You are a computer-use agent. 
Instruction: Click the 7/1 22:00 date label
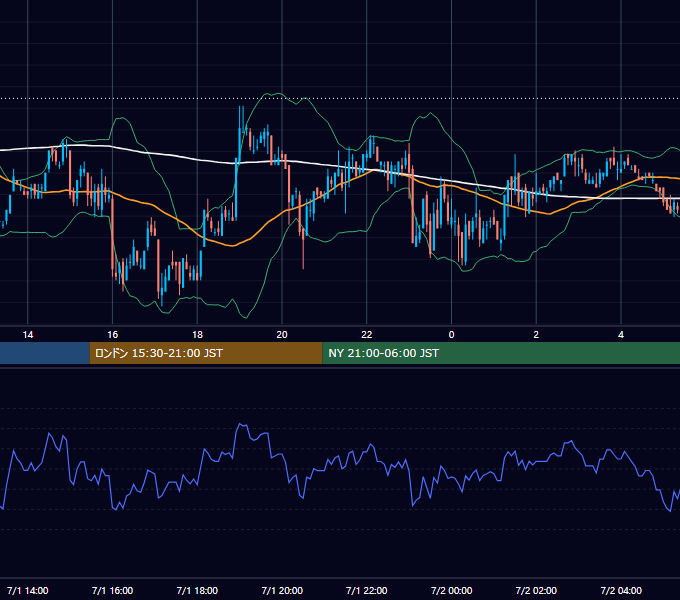pos(367,591)
